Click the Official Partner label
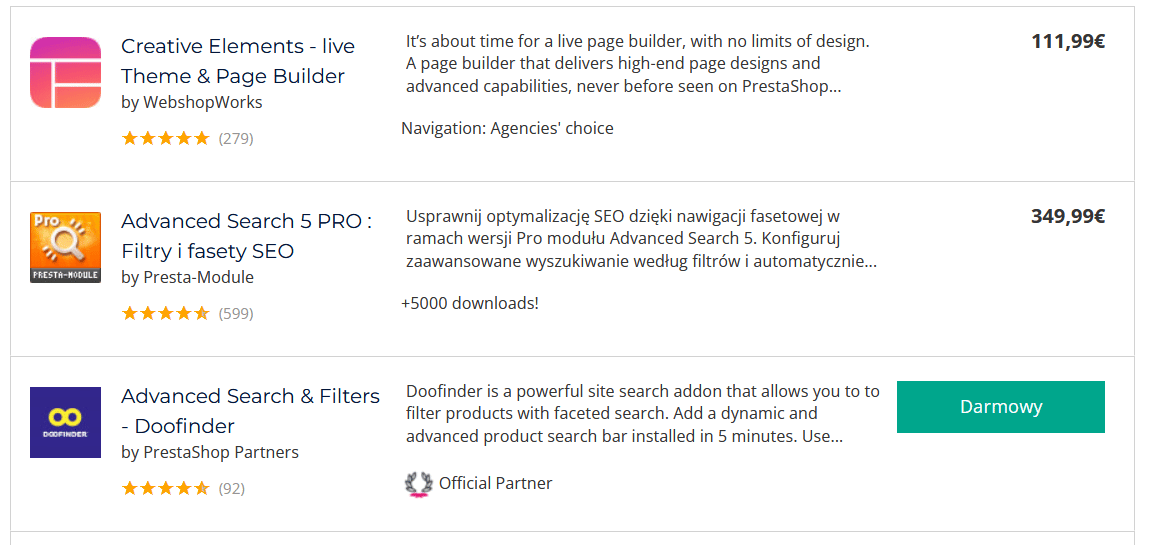This screenshot has width=1149, height=545. point(495,483)
